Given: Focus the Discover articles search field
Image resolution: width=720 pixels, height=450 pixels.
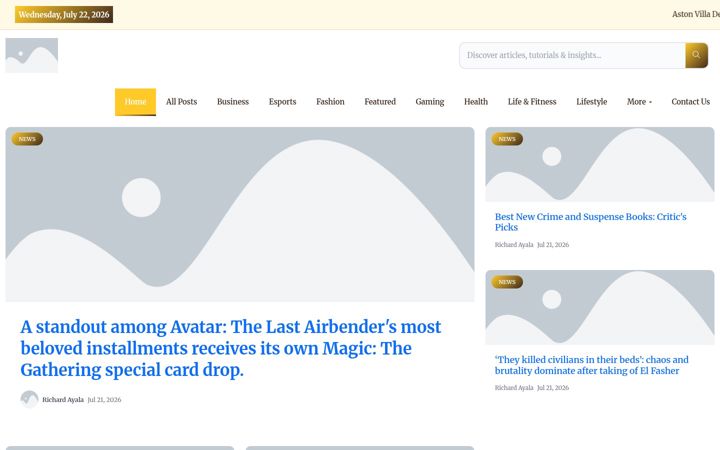Looking at the screenshot, I should point(572,55).
